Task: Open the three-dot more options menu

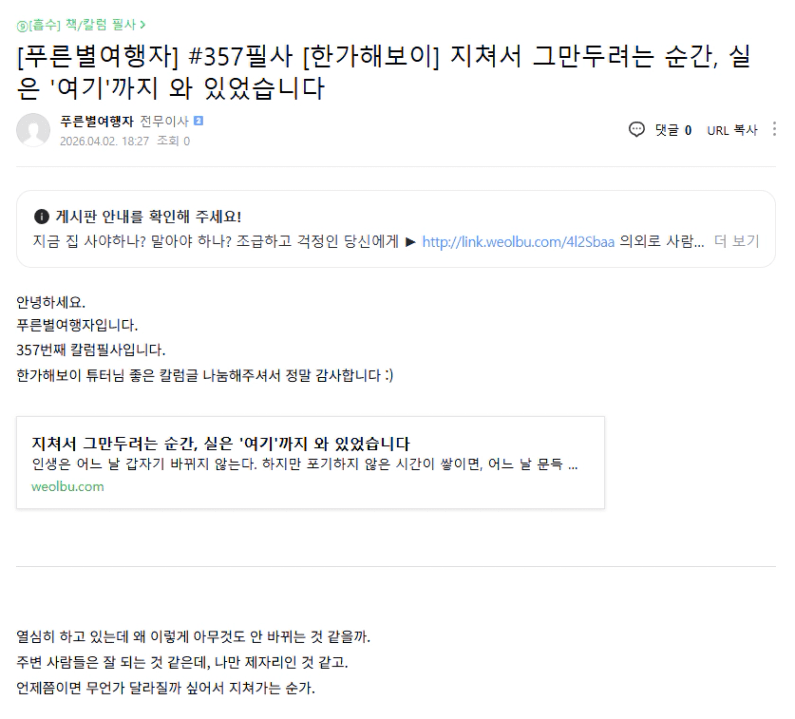Action: coord(773,130)
